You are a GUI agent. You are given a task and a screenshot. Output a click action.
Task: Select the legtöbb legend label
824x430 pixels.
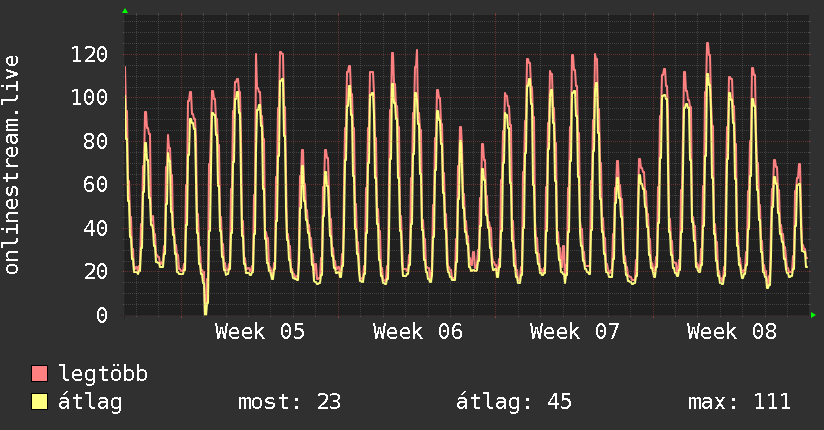[103, 373]
